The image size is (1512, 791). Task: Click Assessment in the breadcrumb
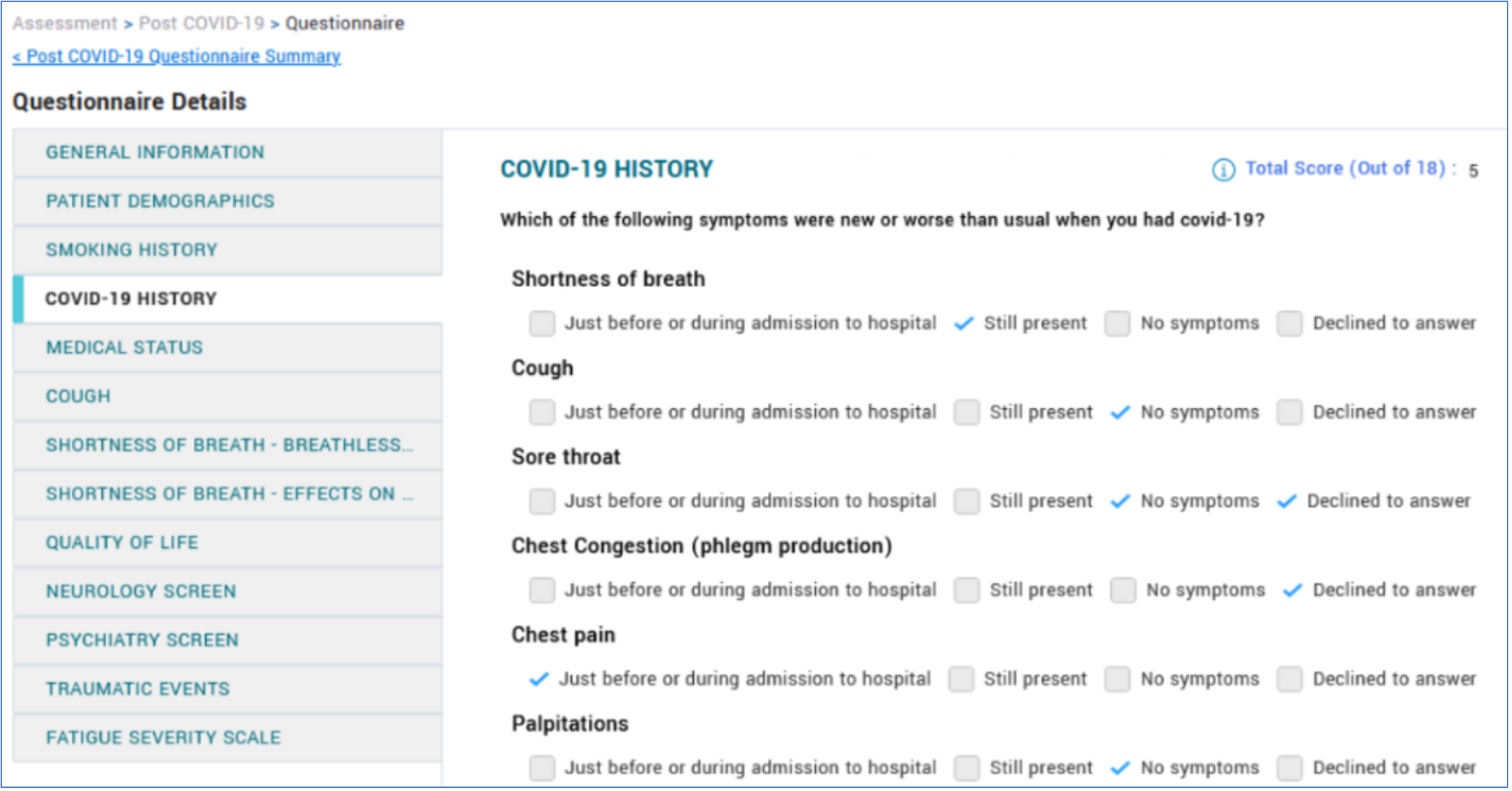click(64, 23)
